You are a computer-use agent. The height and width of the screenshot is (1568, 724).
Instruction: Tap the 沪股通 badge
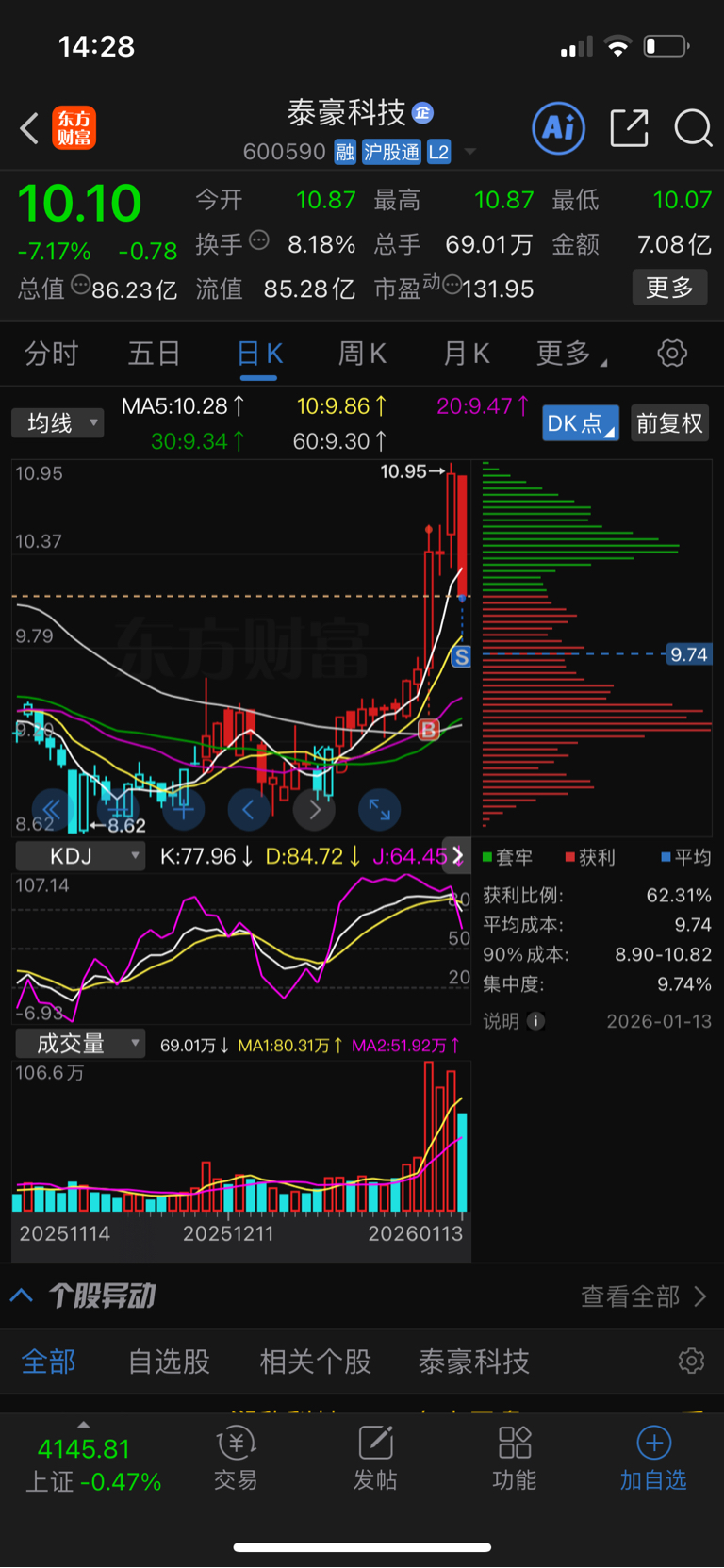tap(391, 152)
